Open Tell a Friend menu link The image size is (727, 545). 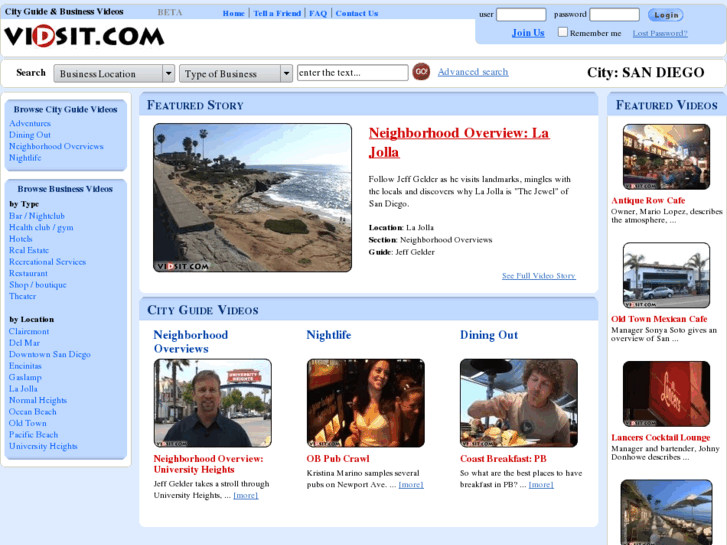coord(277,13)
